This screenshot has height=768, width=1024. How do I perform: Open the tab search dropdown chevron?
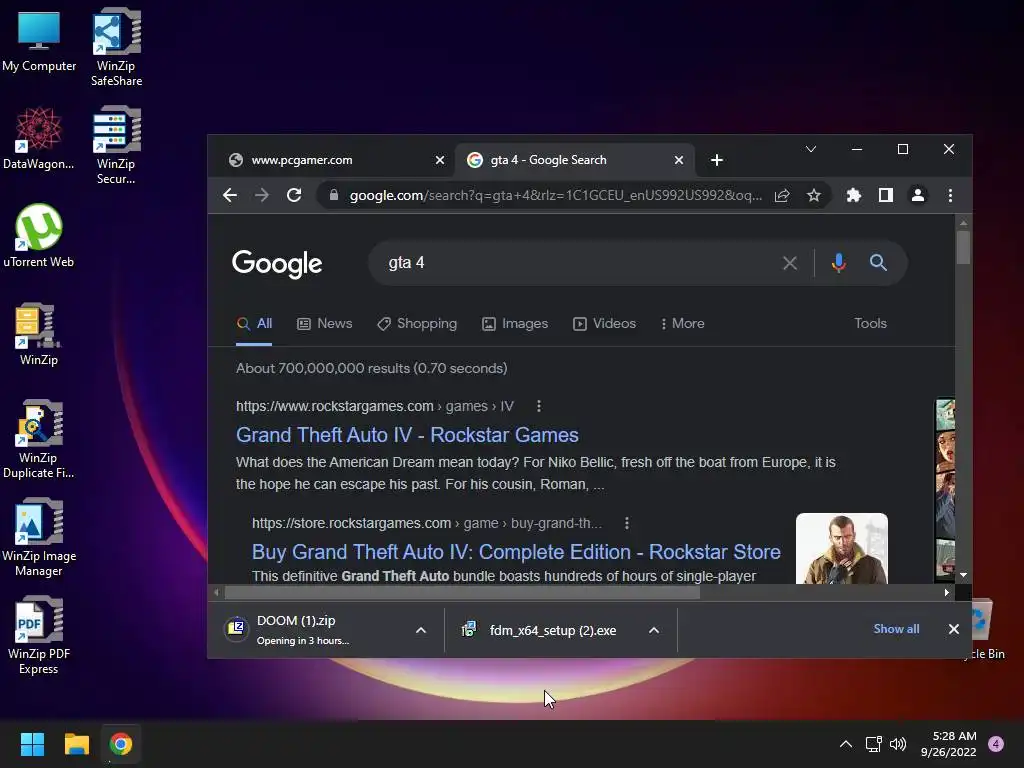810,150
